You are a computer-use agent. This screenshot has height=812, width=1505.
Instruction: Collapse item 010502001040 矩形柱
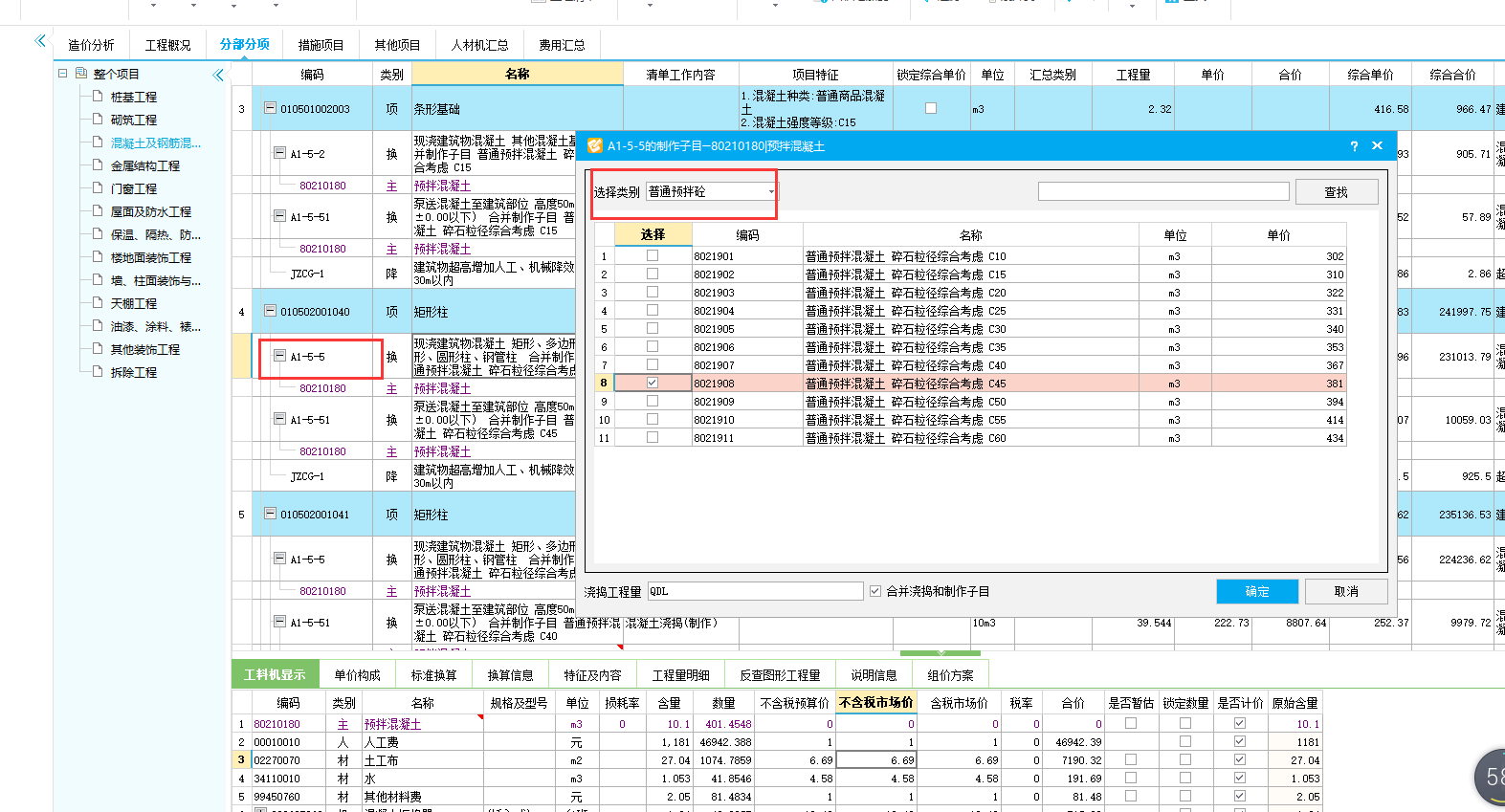point(270,311)
